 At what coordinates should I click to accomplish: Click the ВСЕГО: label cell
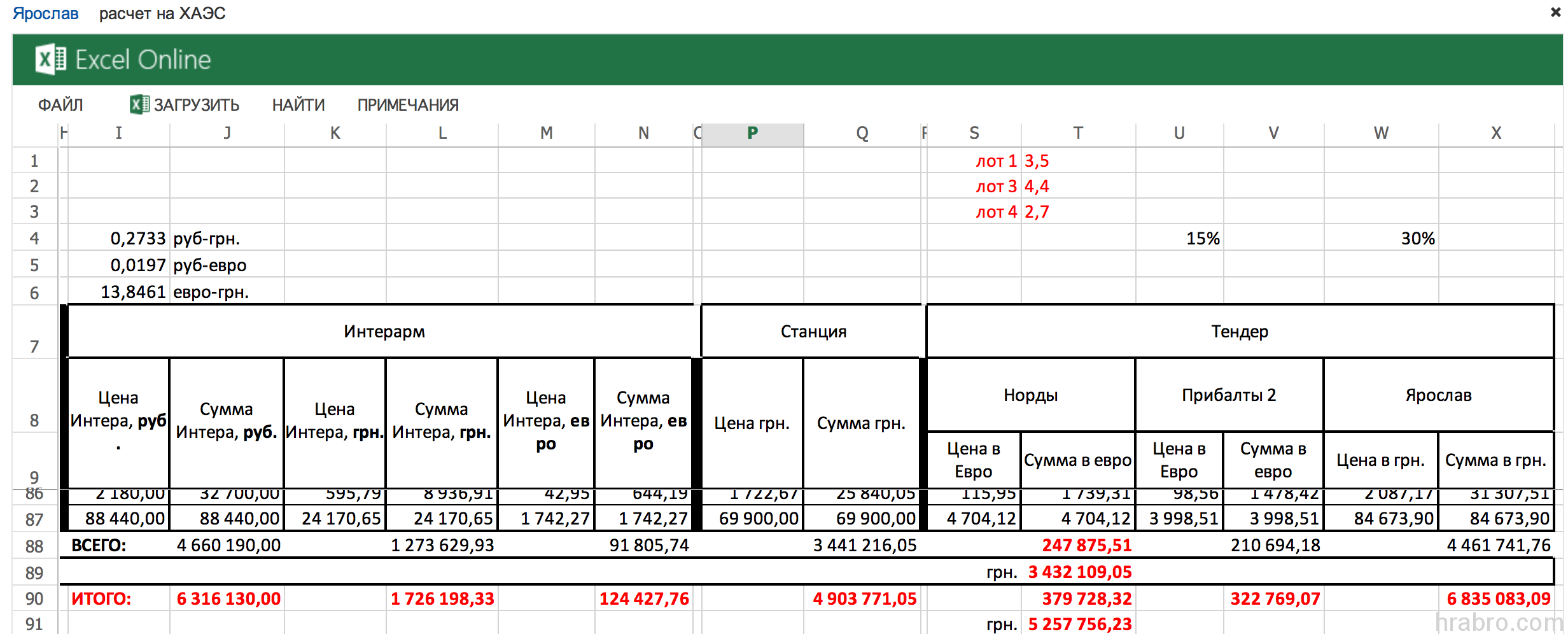pyautogui.click(x=119, y=546)
